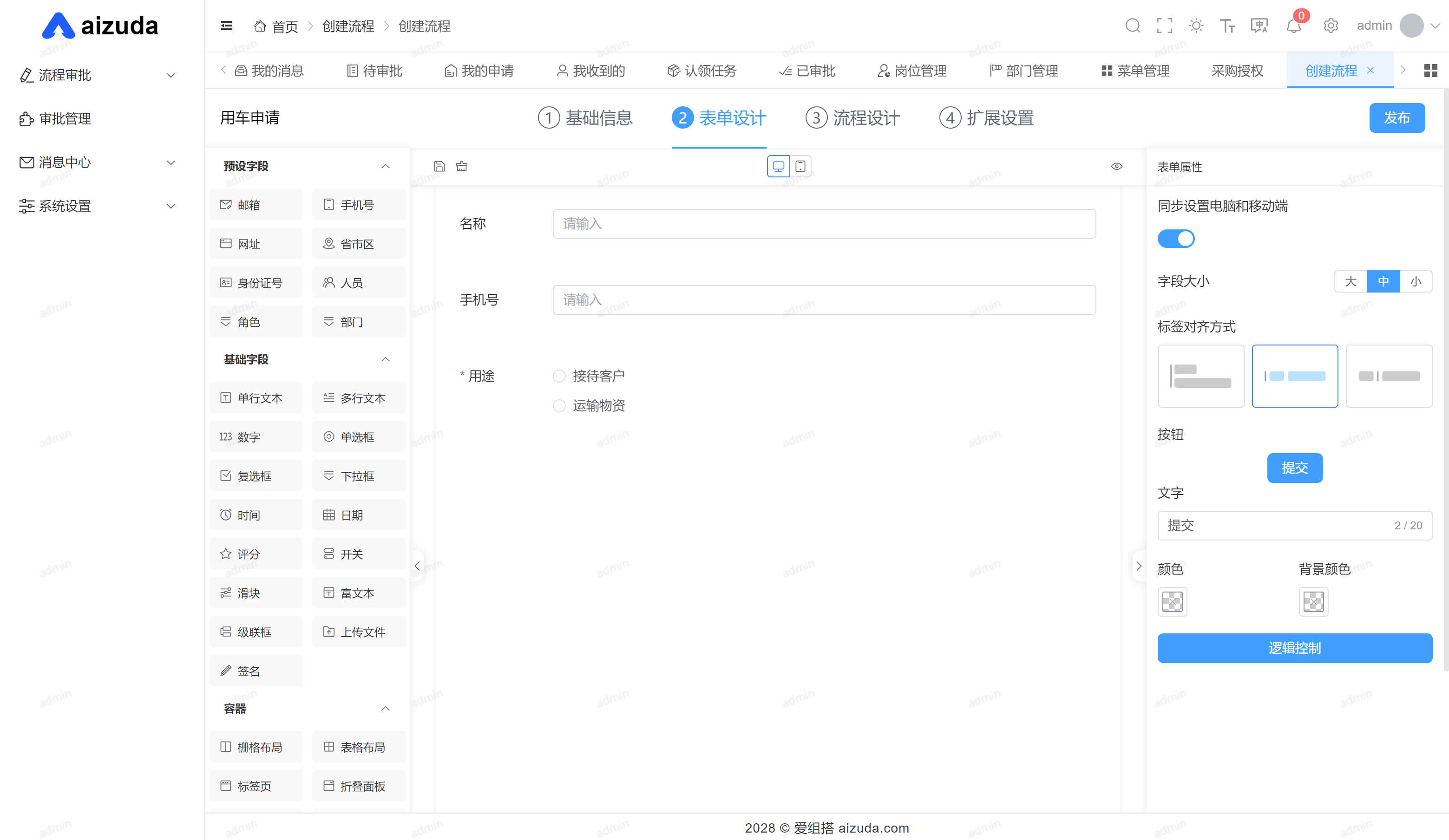Select the 运输物资 radio option
This screenshot has width=1449, height=840.
(x=559, y=406)
